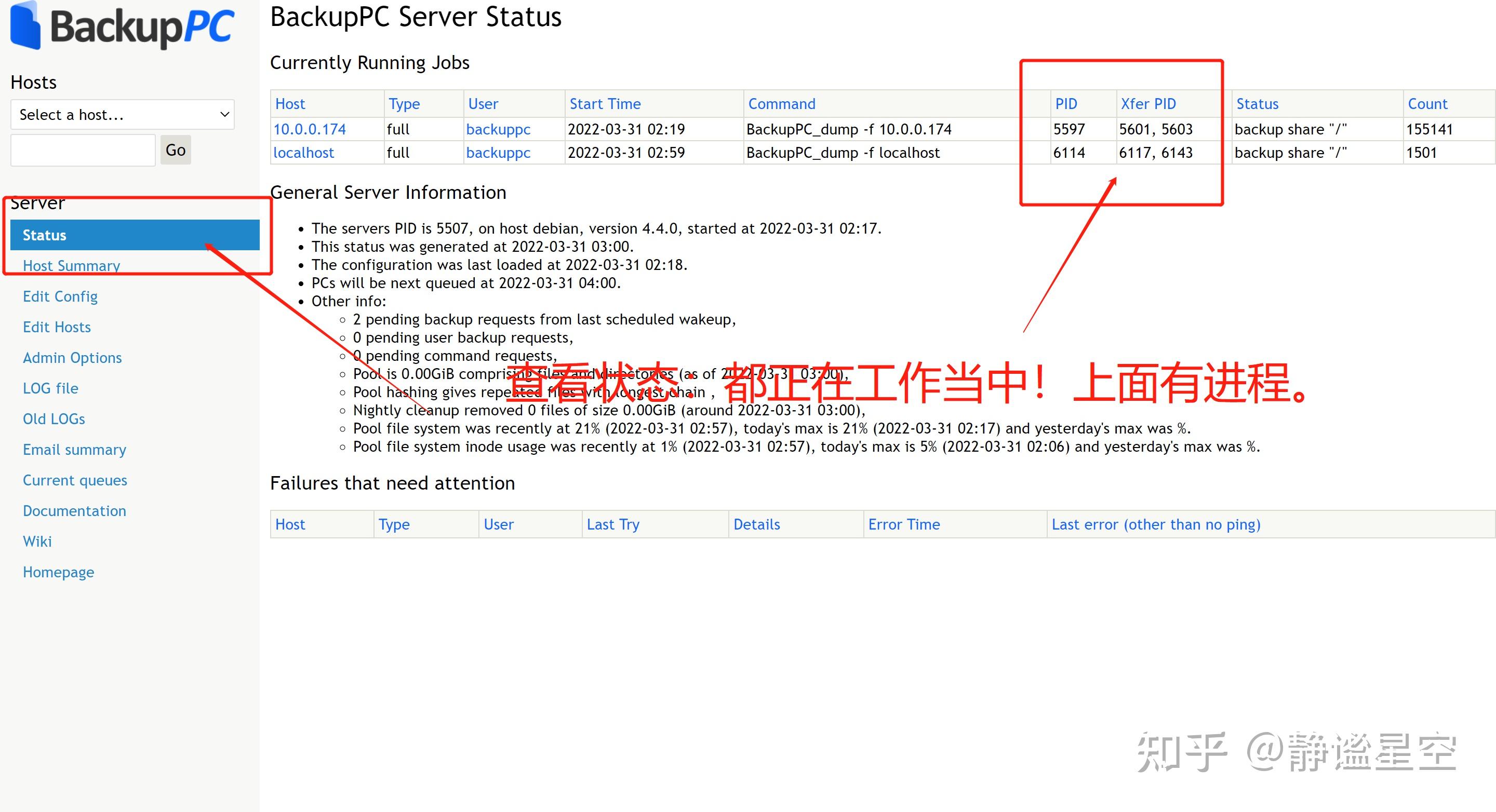Open the Documentation link
The height and width of the screenshot is (812, 1496).
[74, 511]
